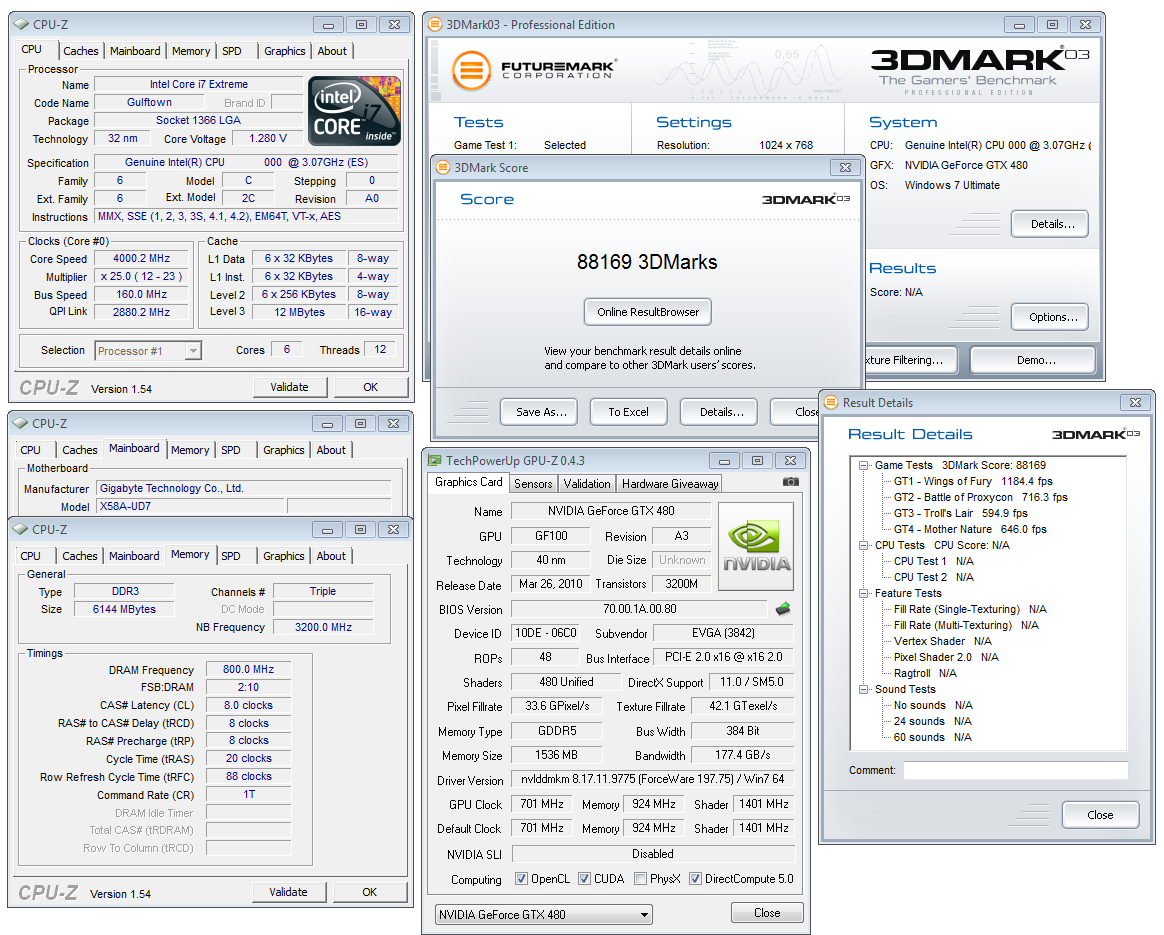Toggle the CUDA checkbox

584,879
